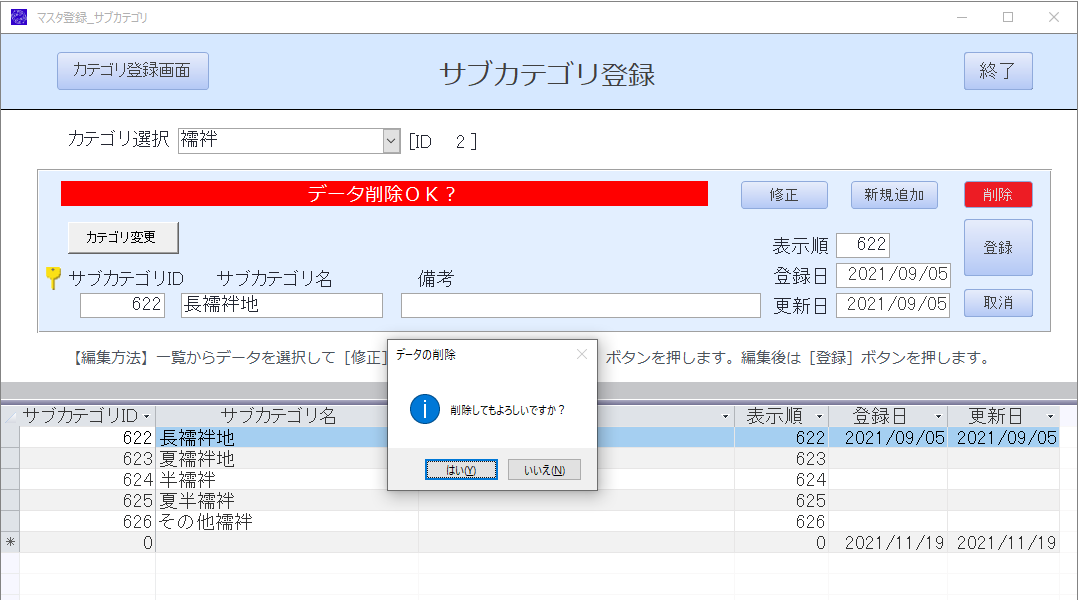Click the データ削除ＯＫ？ red banner
The image size is (1078, 600).
[384, 194]
